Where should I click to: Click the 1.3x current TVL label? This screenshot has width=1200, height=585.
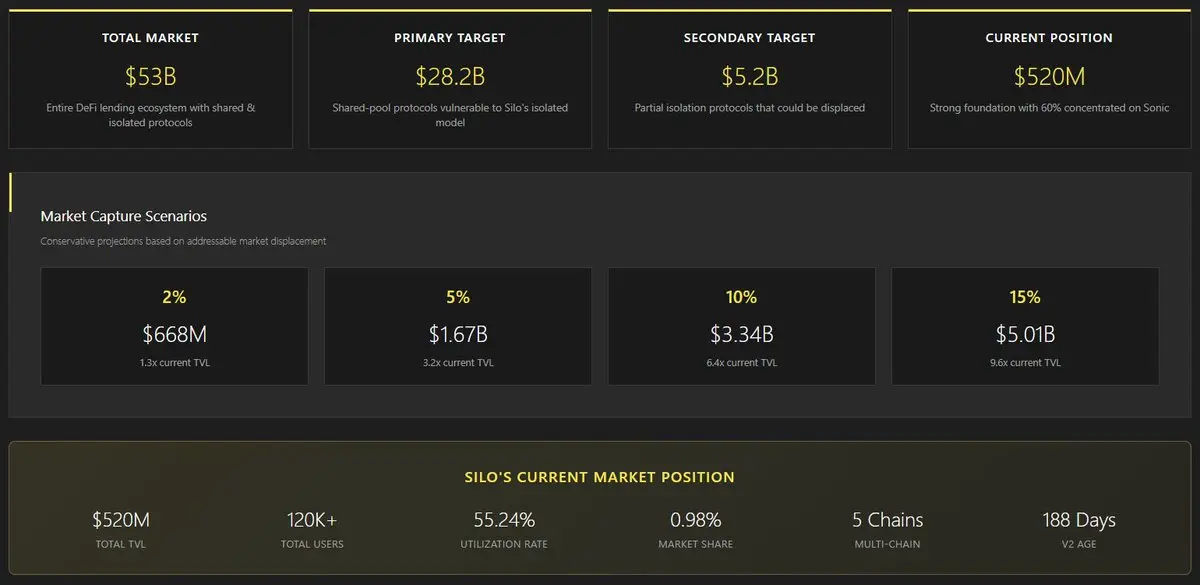click(174, 363)
